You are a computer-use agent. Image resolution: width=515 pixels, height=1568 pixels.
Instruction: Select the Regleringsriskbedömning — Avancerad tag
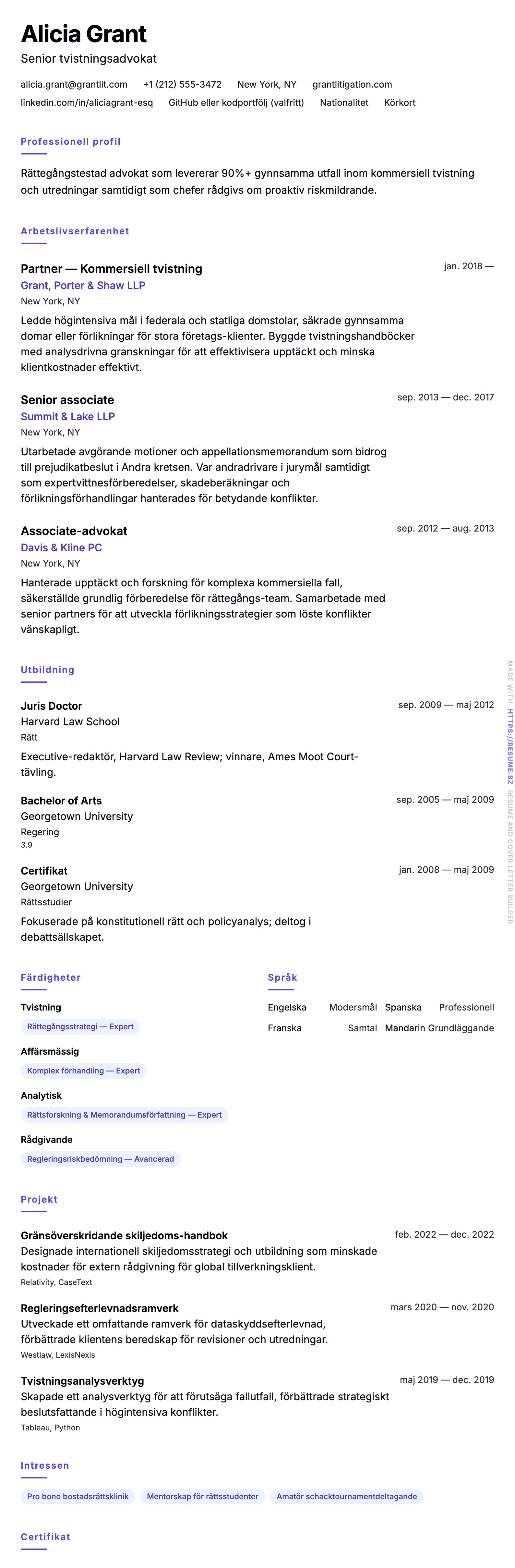[100, 1159]
